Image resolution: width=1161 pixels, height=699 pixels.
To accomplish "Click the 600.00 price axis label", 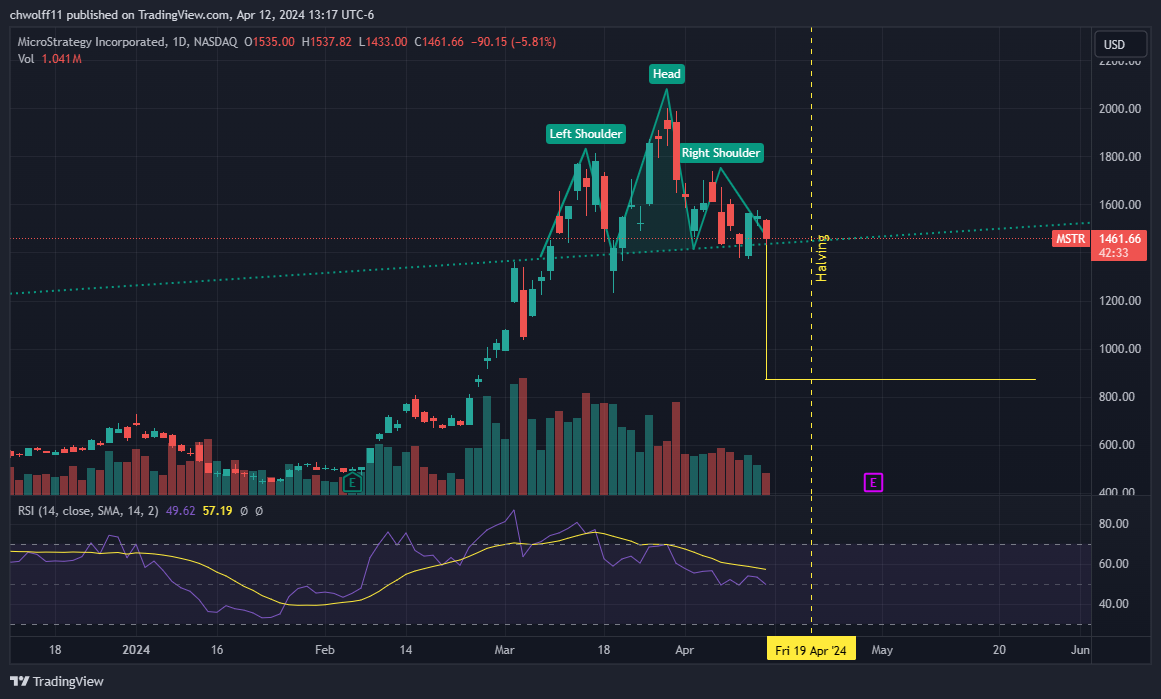I will pos(1117,445).
